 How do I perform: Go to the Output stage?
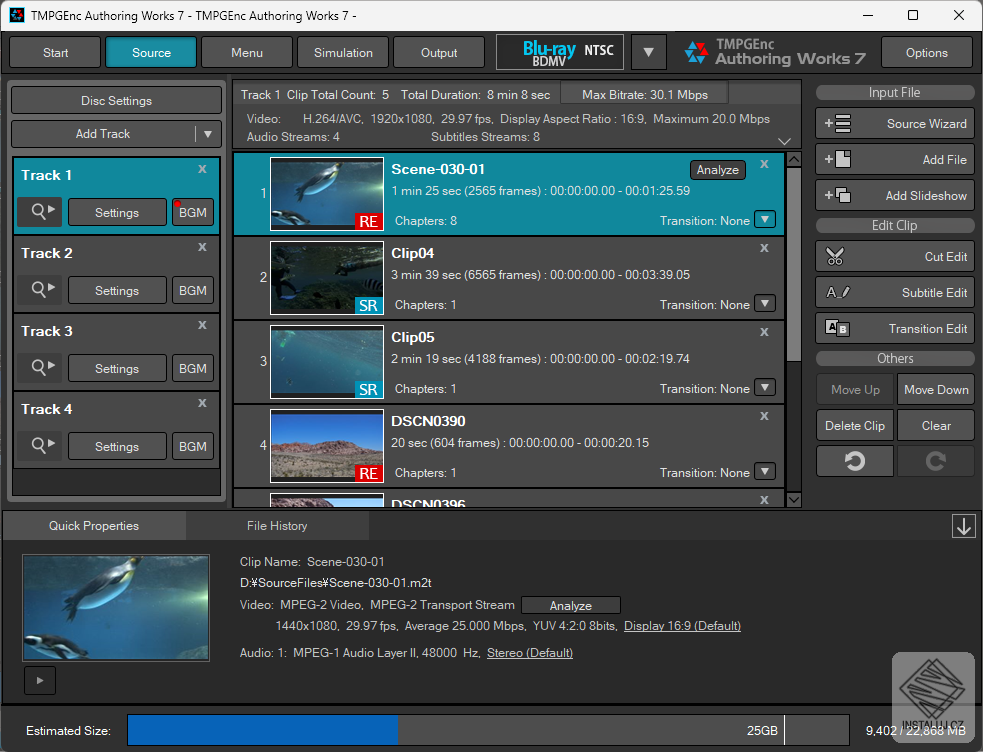[x=439, y=52]
